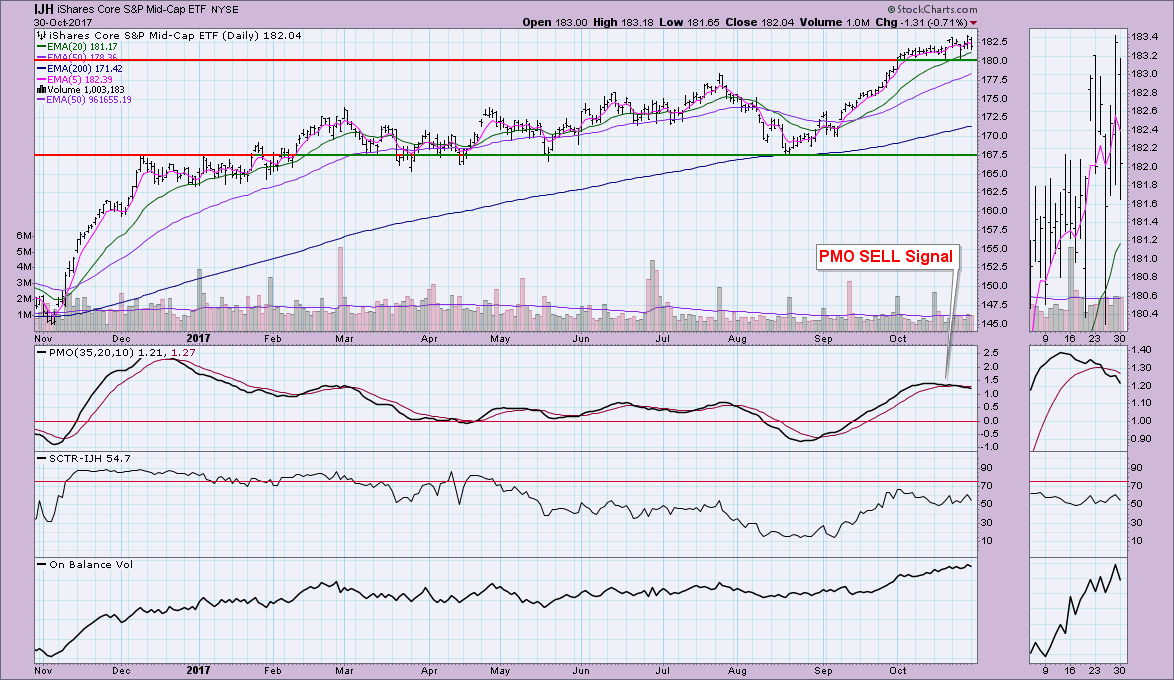Screen dimensions: 1174x680
Task: Click the volume bars legend icon
Action: pyautogui.click(x=41, y=90)
